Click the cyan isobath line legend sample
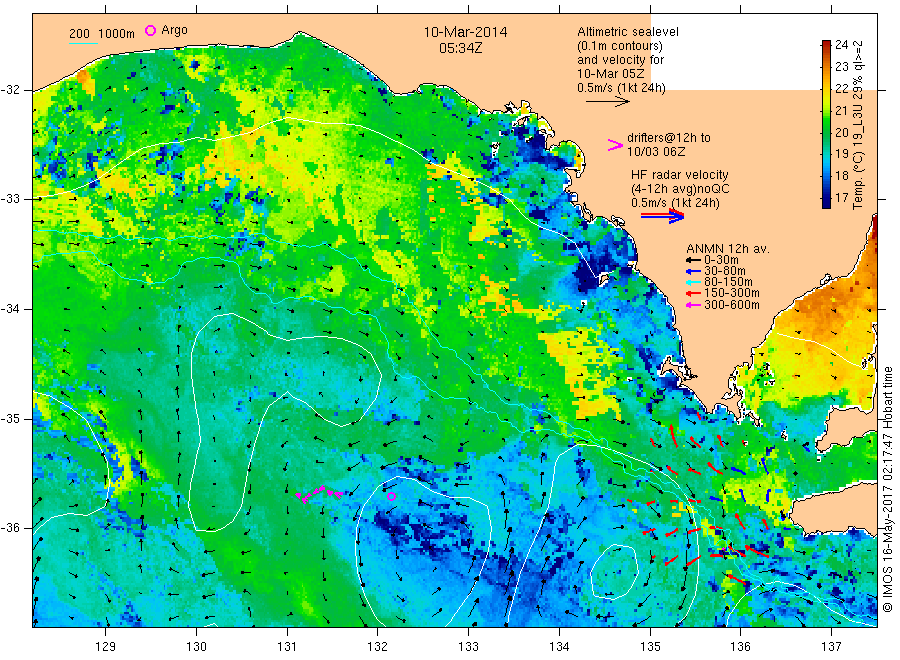 83,43
